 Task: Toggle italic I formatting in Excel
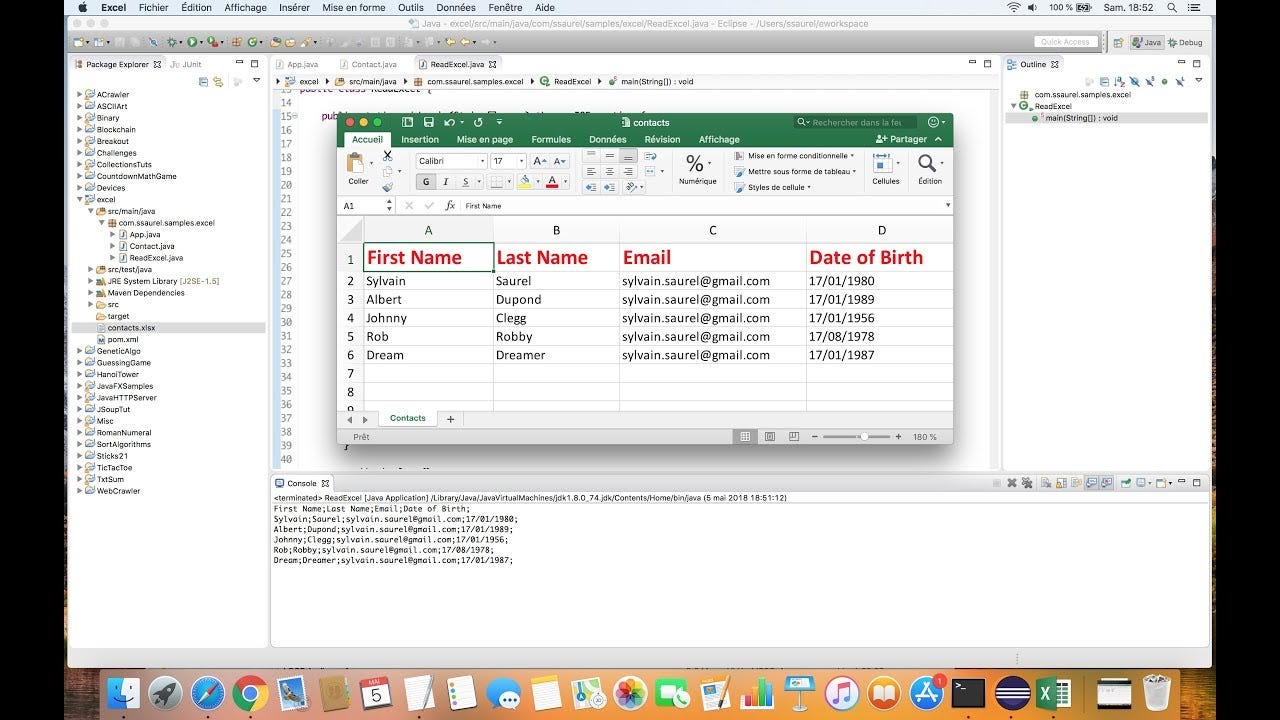coord(446,182)
